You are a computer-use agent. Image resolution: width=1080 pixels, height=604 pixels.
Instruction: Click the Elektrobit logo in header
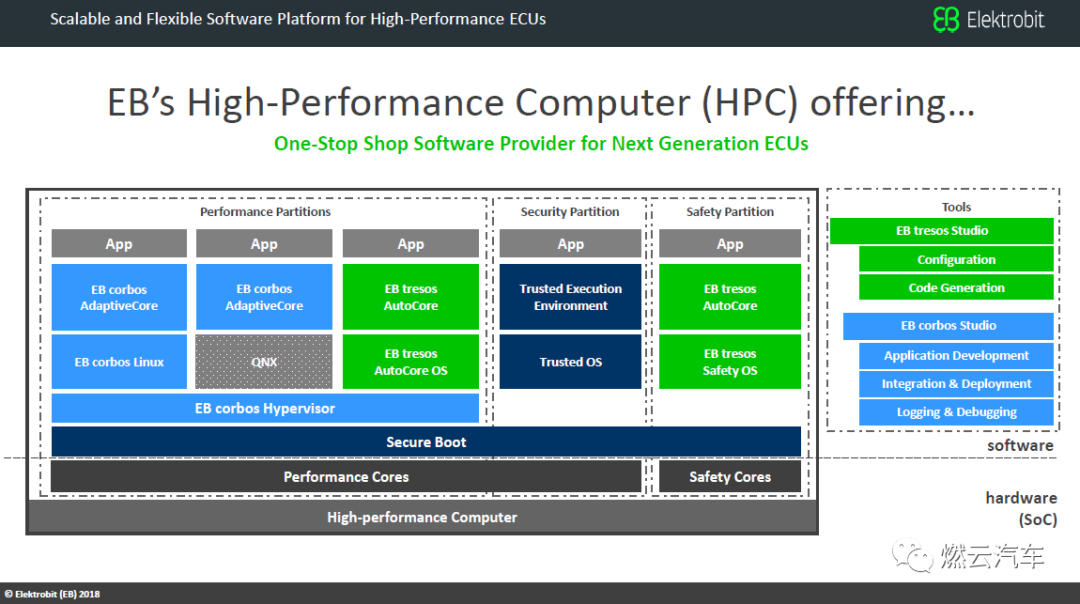coord(989,19)
